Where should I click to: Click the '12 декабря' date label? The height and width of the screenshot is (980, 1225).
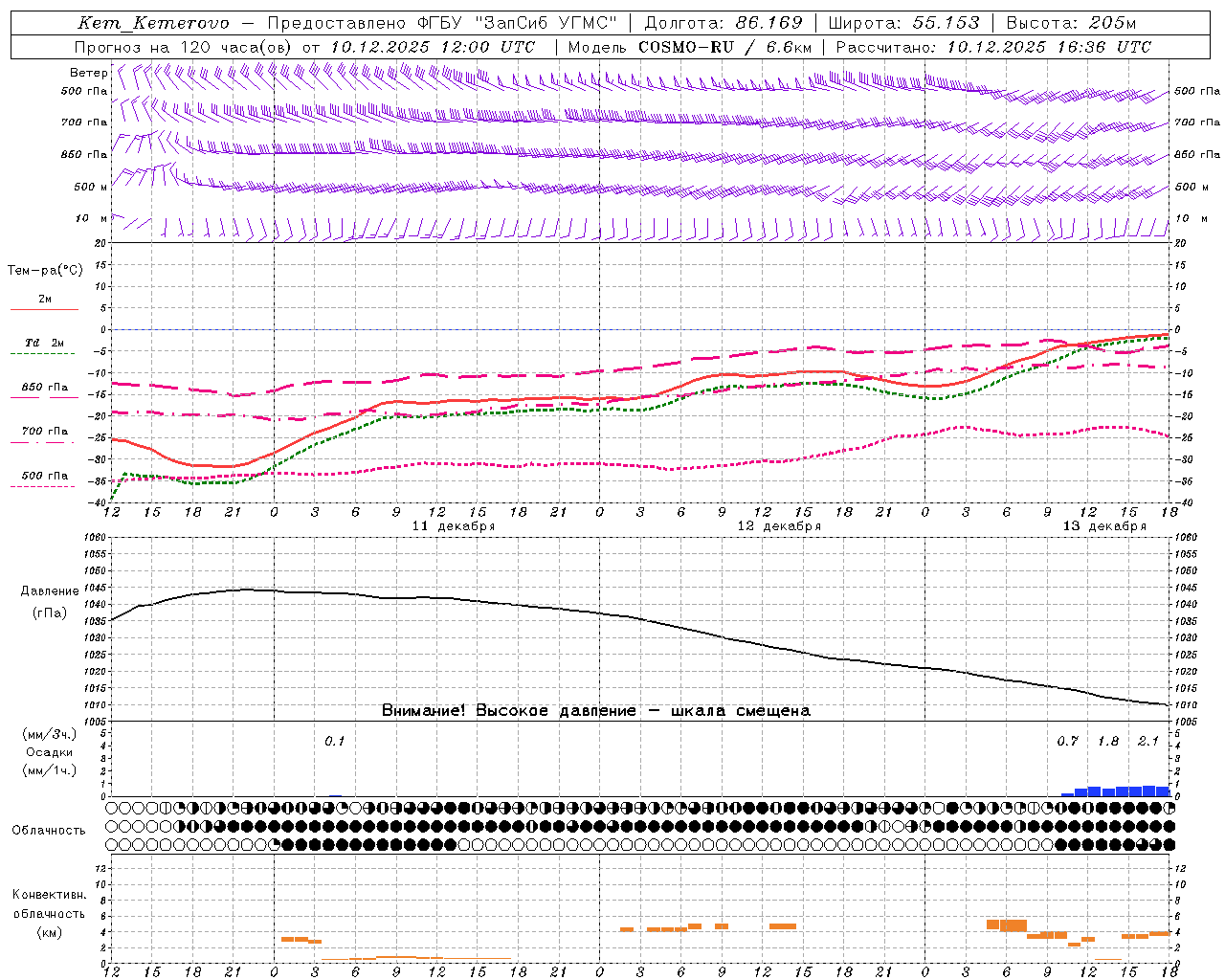pyautogui.click(x=779, y=526)
